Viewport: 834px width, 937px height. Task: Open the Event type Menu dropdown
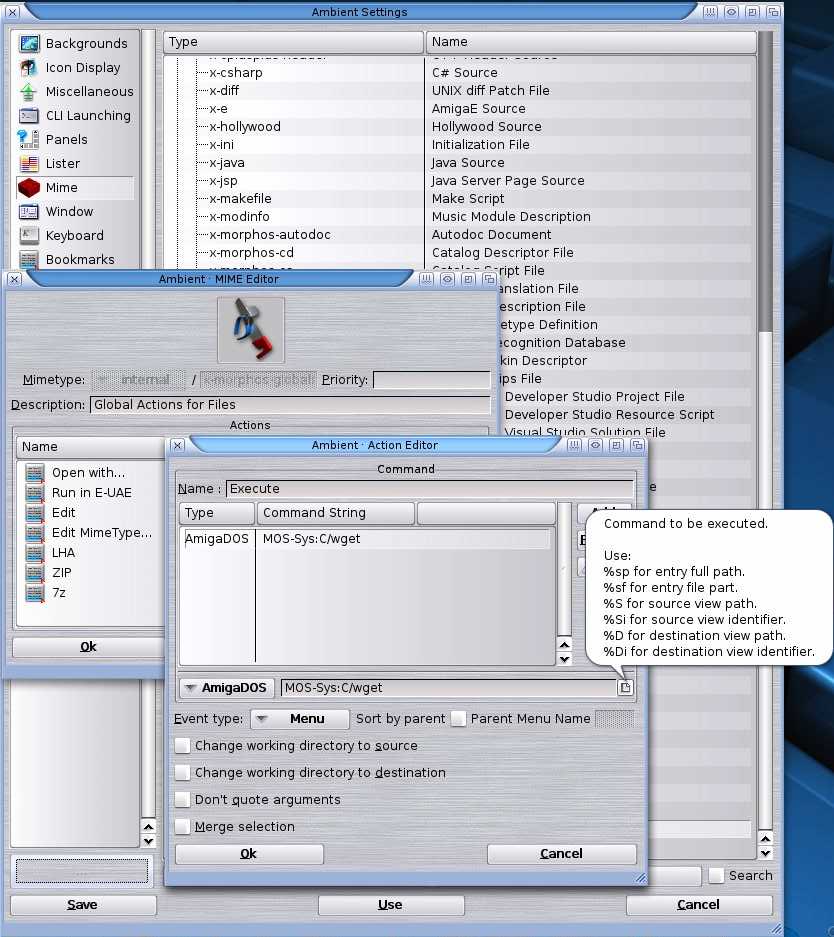pyautogui.click(x=299, y=719)
